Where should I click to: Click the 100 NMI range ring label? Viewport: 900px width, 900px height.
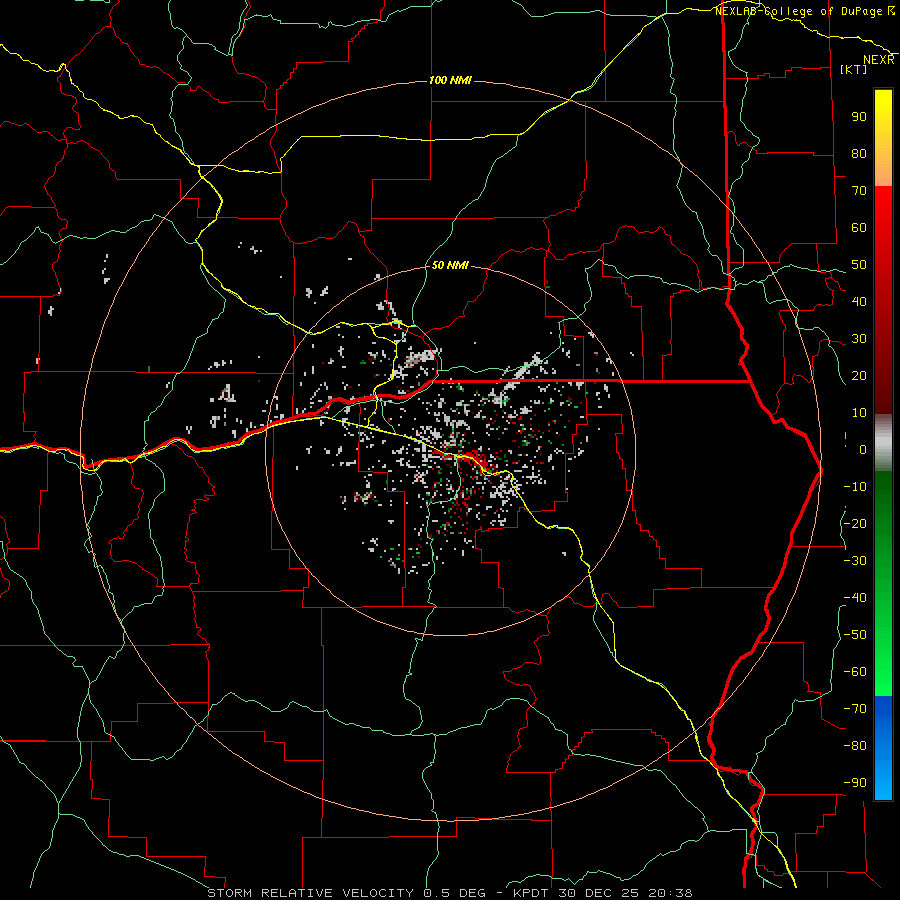450,80
